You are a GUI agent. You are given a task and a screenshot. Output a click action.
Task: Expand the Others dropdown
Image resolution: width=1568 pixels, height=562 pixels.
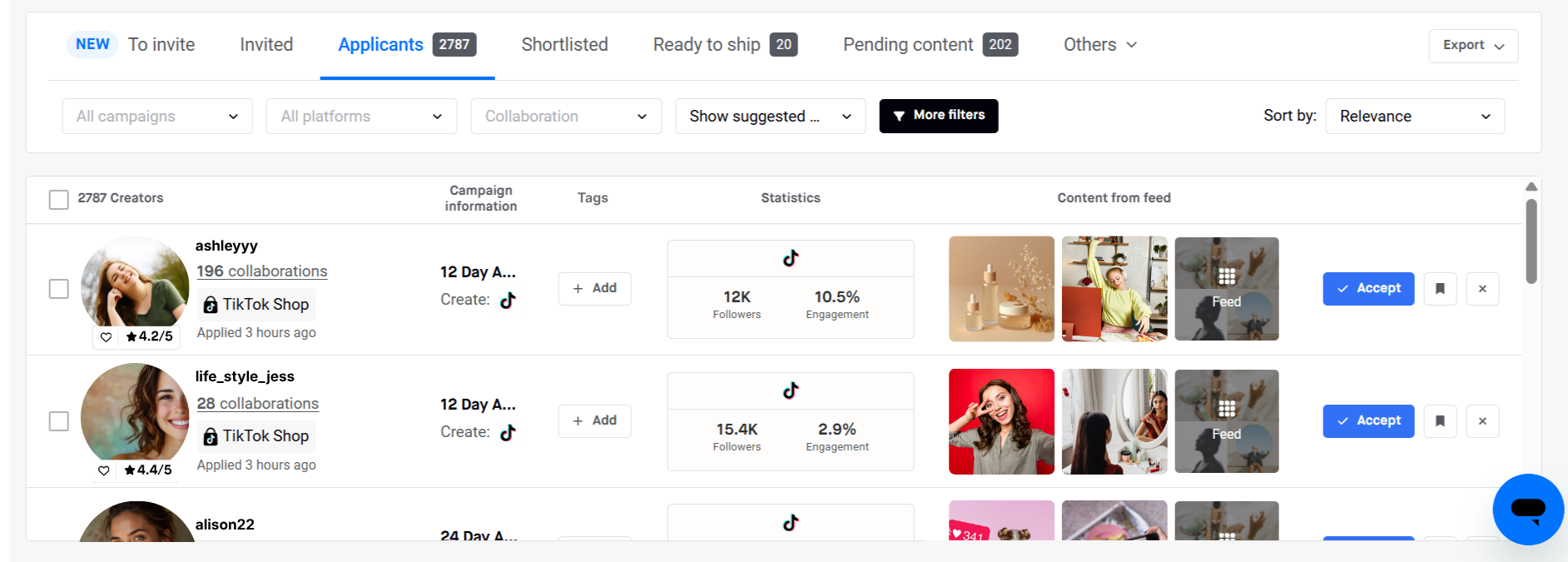[x=1100, y=45]
